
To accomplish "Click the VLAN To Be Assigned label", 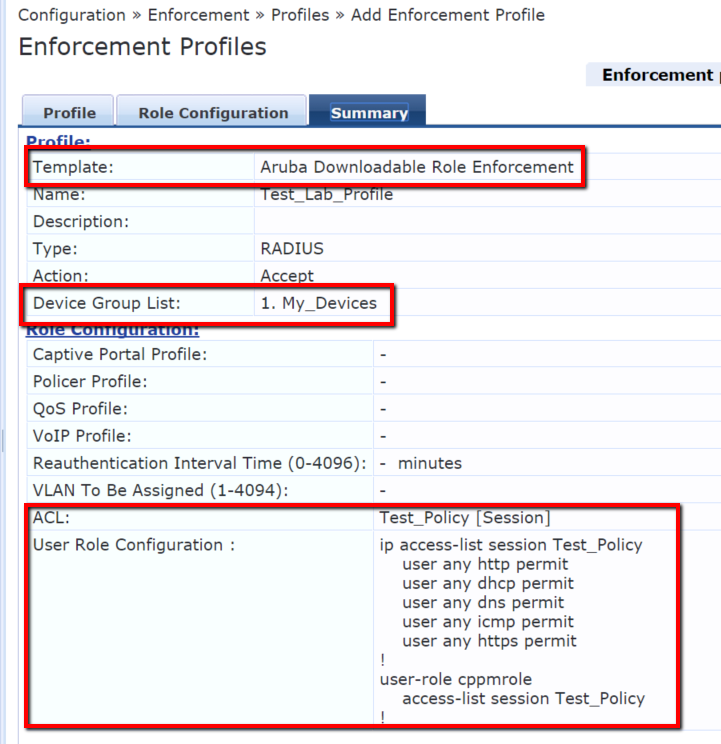I will pos(160,490).
